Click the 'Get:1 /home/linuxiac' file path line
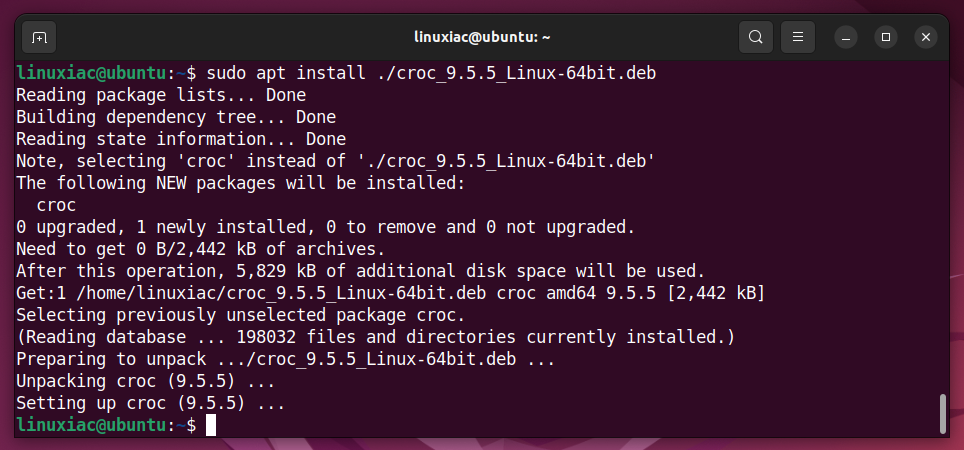This screenshot has height=450, width=964. click(391, 293)
